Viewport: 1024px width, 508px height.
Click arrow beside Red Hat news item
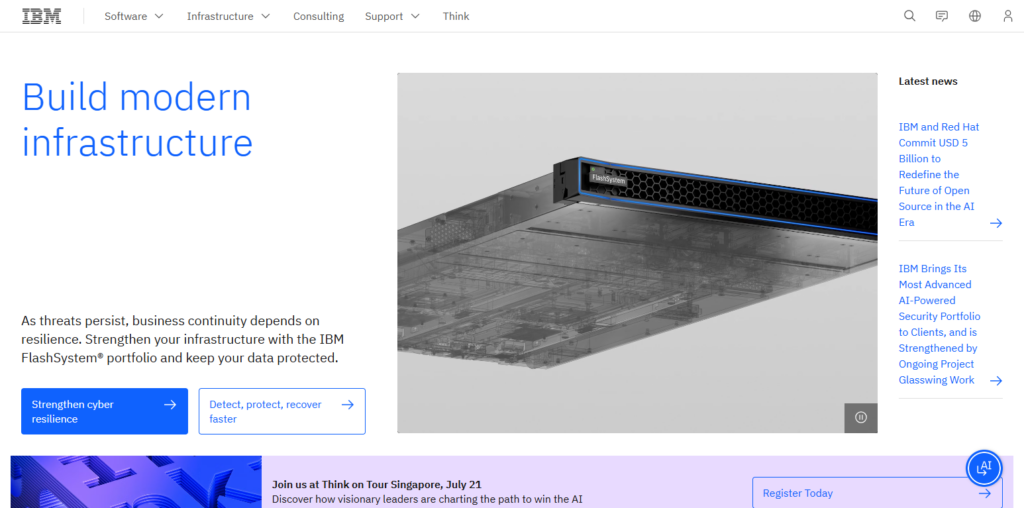click(x=995, y=223)
